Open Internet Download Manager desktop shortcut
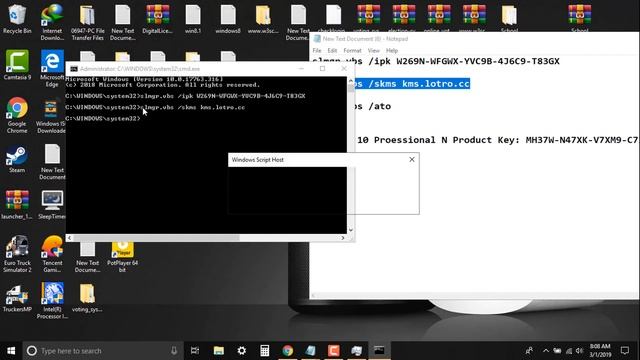The width and height of the screenshot is (640, 360). [x=52, y=22]
